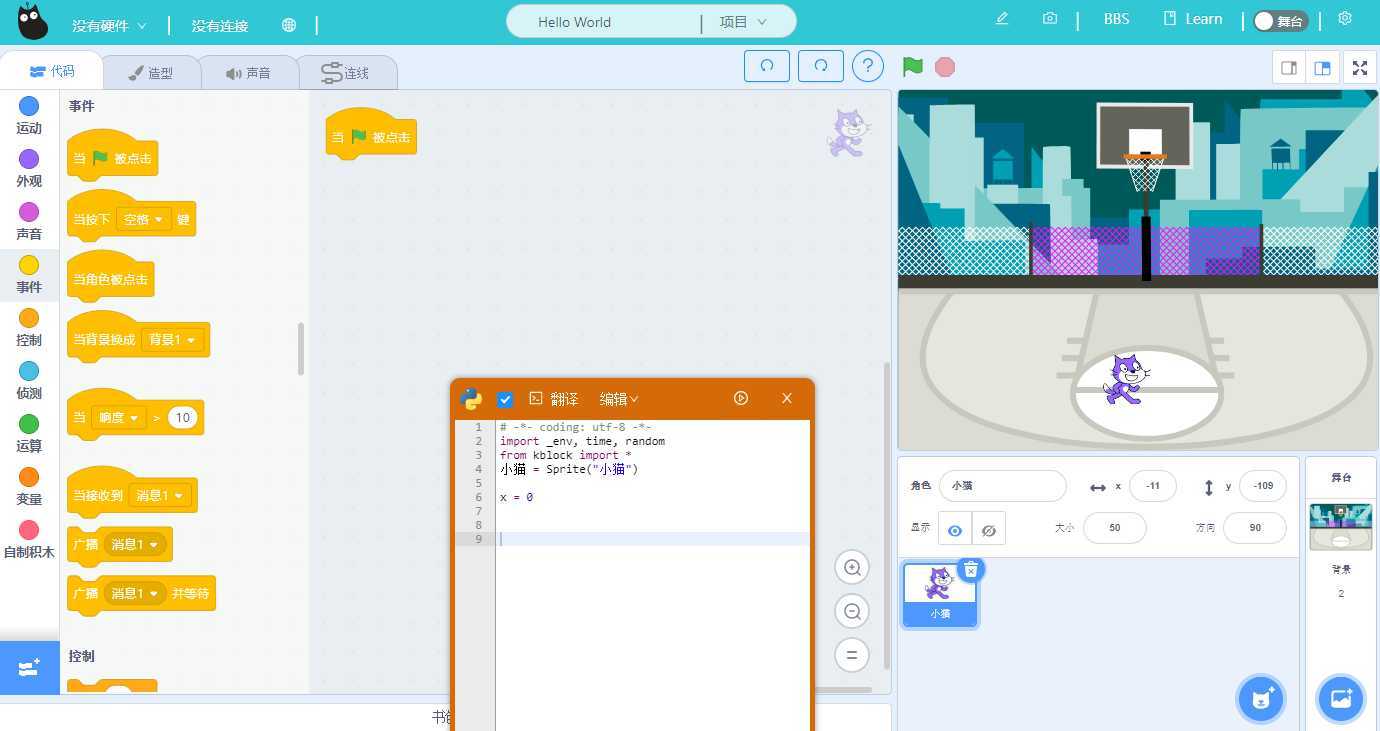Open the add extension button
The width and height of the screenshot is (1380, 731).
pos(29,667)
